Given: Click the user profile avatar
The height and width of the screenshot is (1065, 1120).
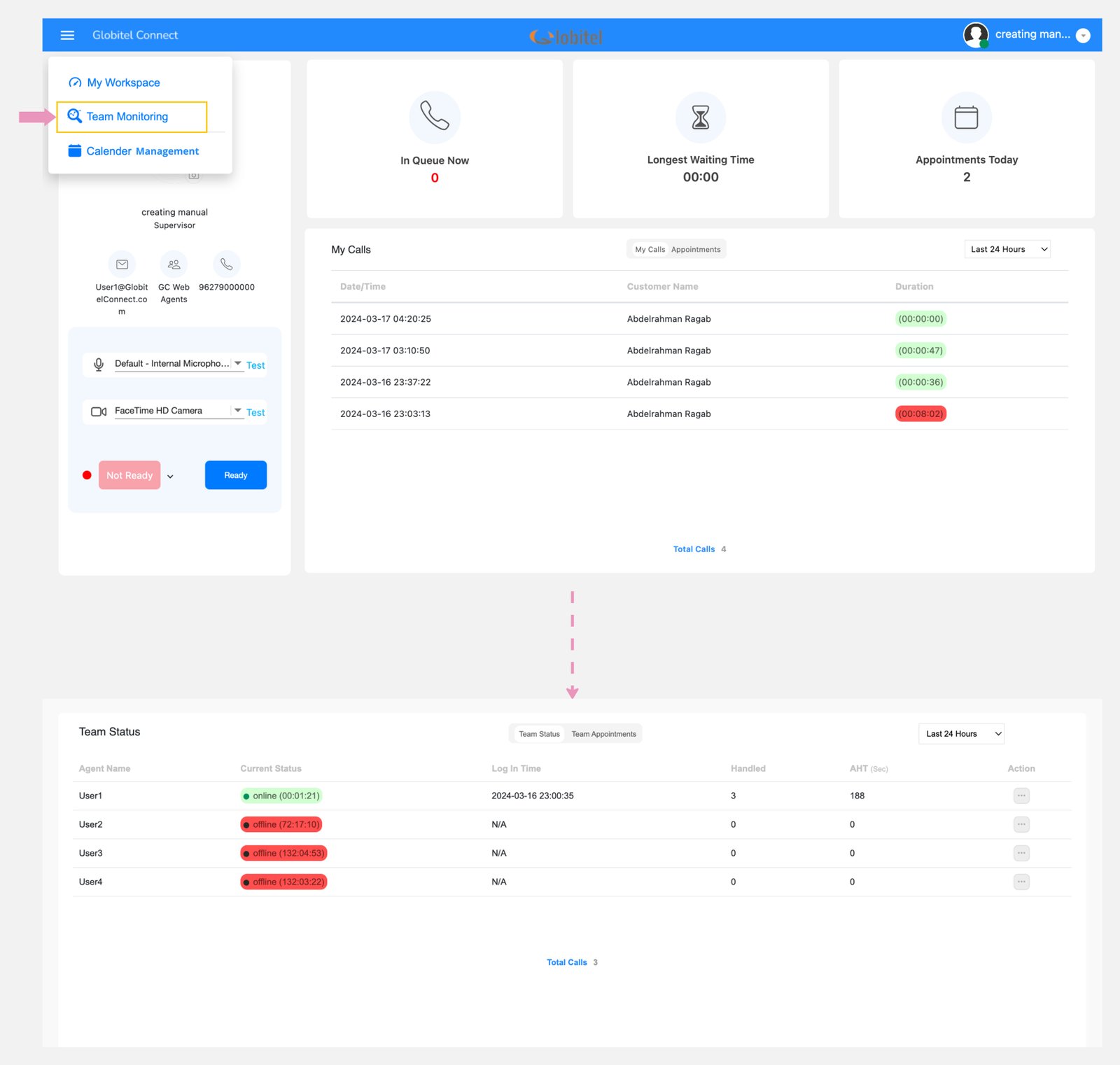Looking at the screenshot, I should tap(975, 34).
